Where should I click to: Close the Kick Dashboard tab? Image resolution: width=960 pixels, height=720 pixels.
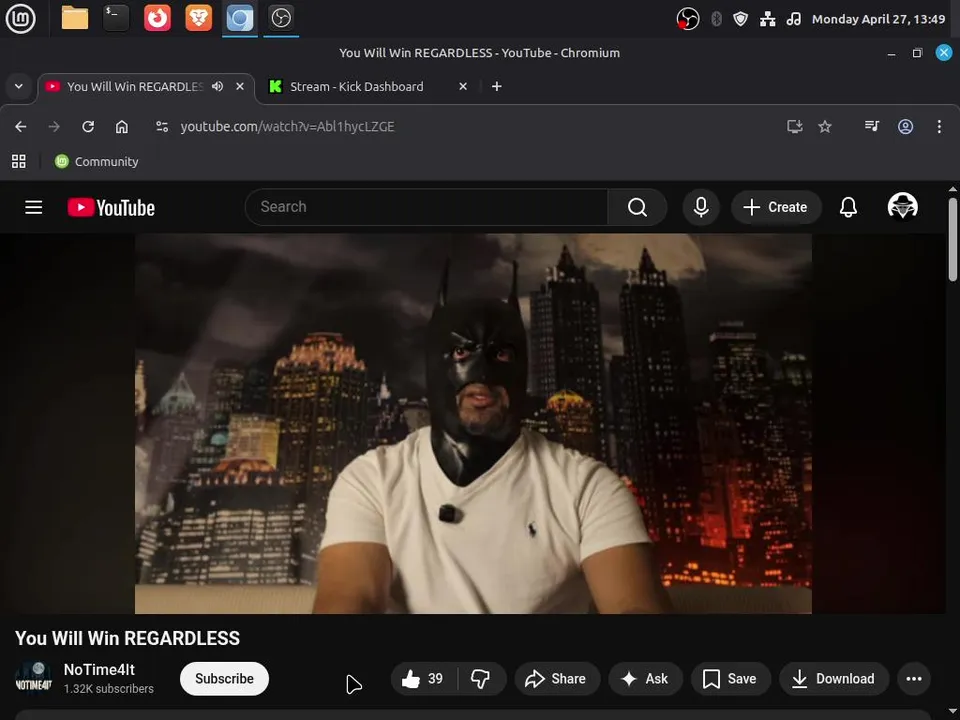point(463,86)
